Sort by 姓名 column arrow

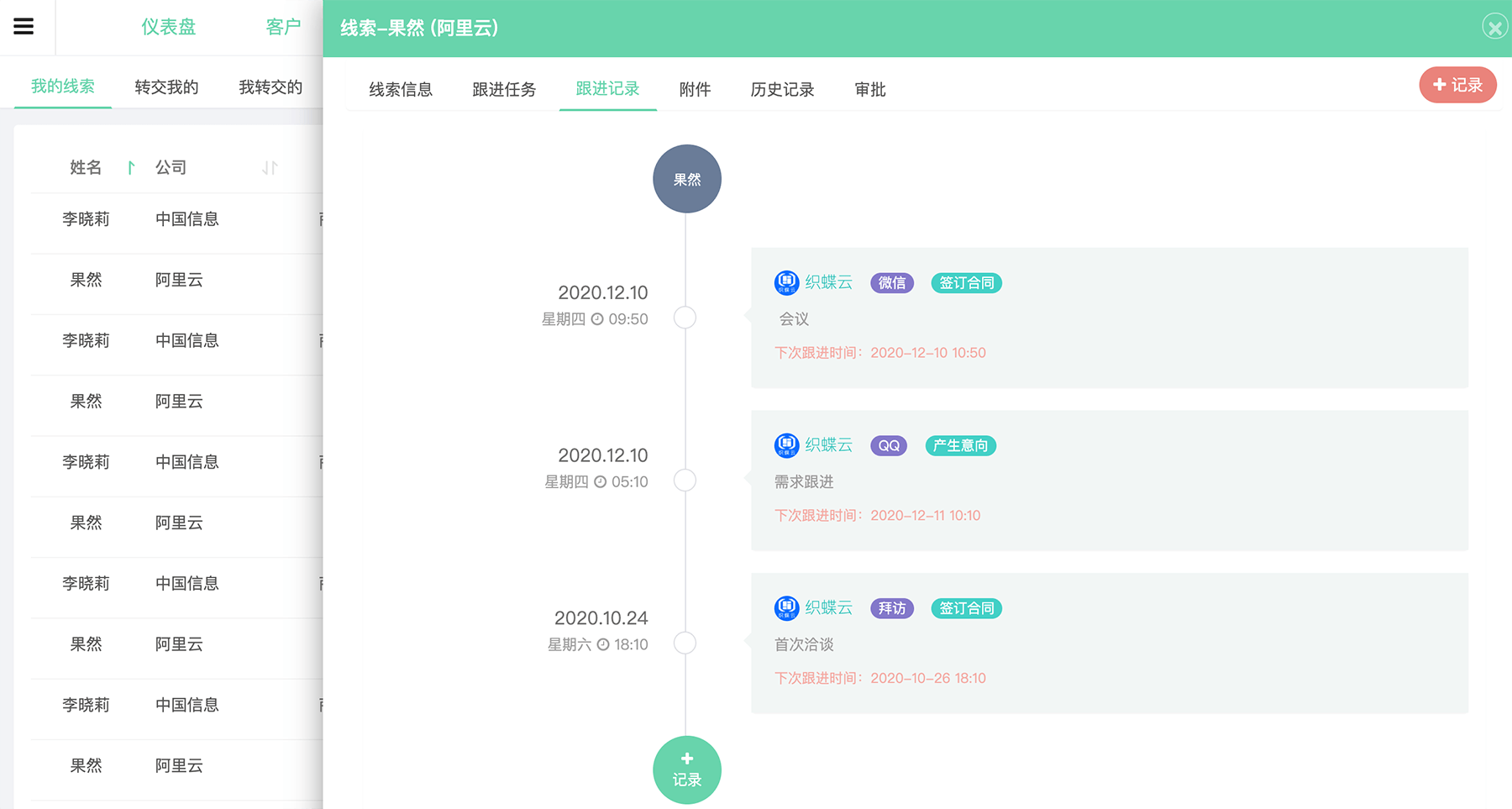tap(131, 167)
